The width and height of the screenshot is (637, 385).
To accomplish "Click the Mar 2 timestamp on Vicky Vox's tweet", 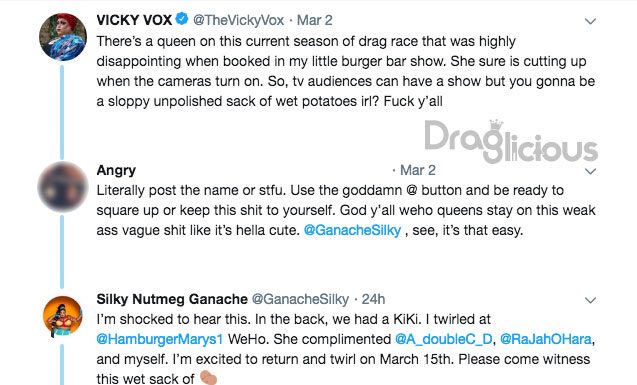I will pos(314,20).
